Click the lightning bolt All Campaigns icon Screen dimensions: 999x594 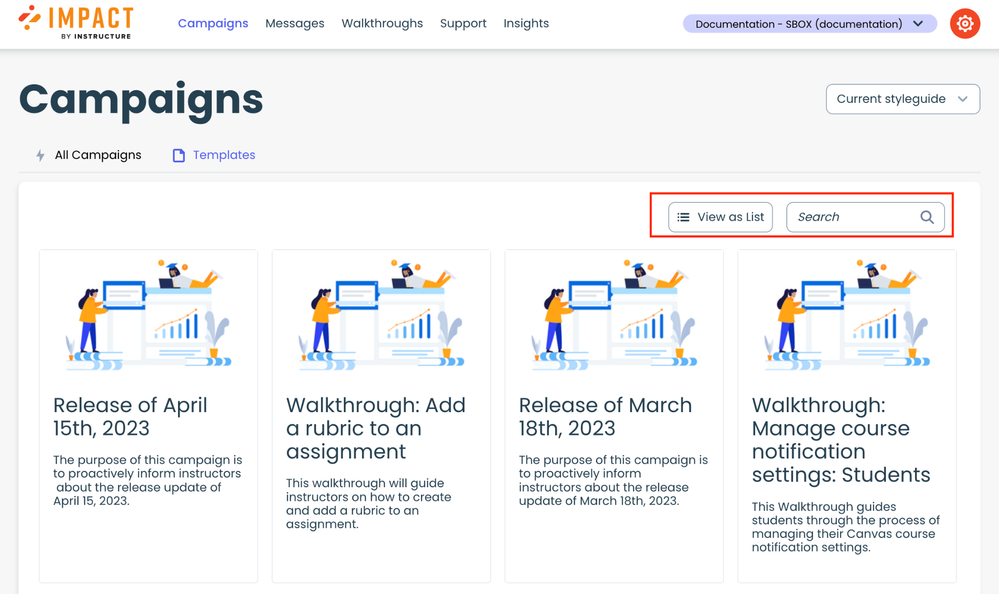40,156
